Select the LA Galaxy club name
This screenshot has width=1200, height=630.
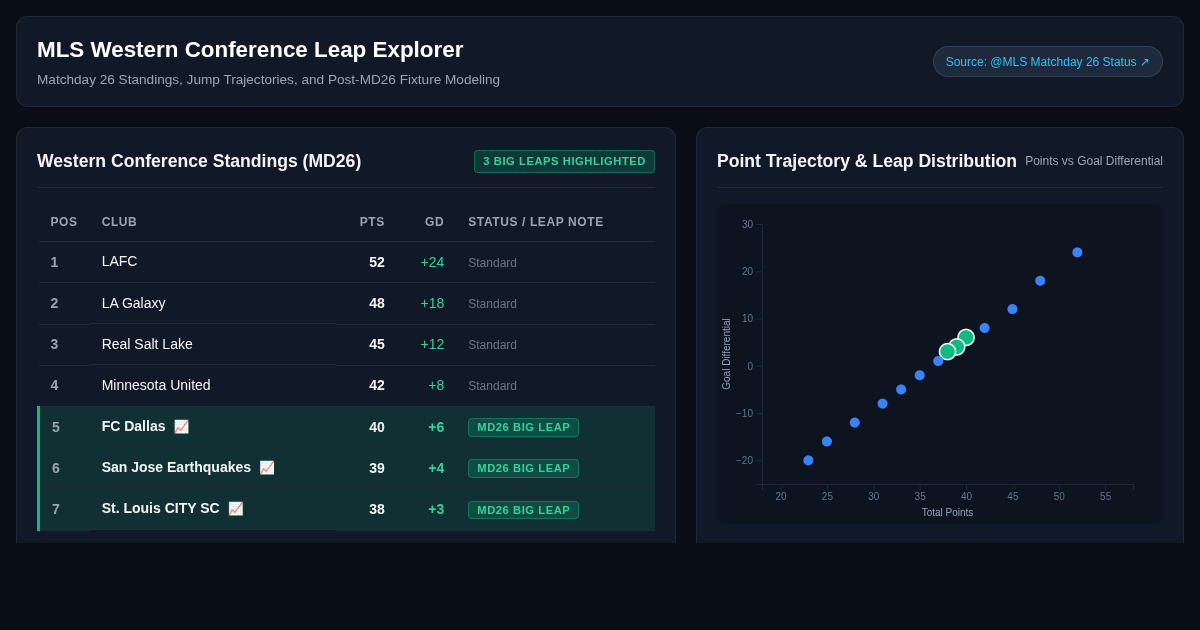[x=134, y=303]
